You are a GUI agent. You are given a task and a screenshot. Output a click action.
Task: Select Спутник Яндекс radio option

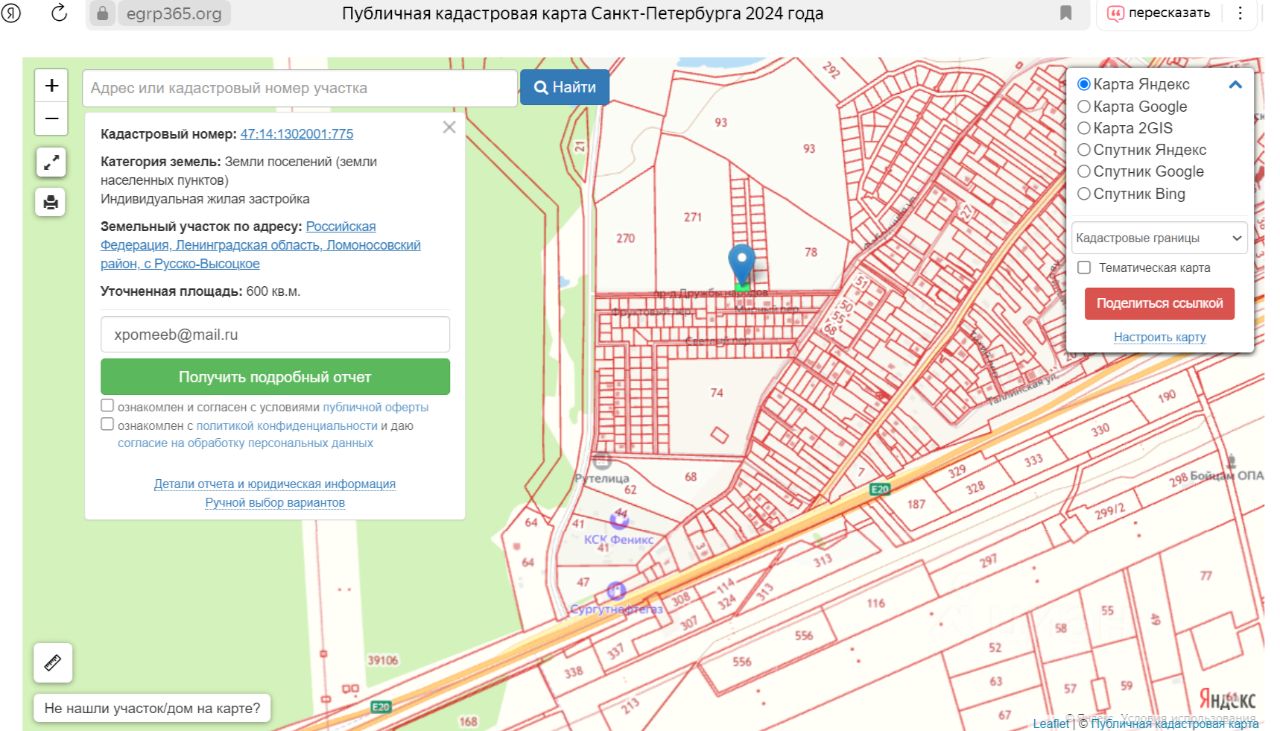tap(1083, 150)
